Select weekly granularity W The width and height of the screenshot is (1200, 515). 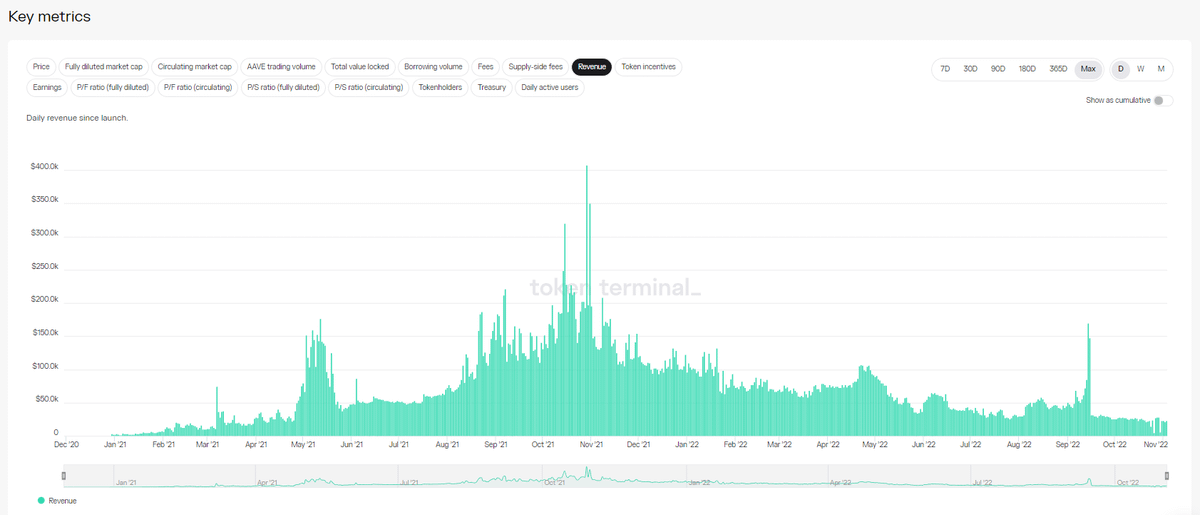pyautogui.click(x=1140, y=69)
